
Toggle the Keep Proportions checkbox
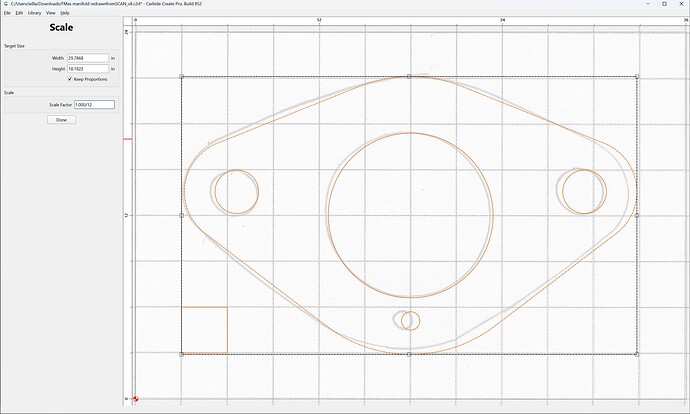70,79
